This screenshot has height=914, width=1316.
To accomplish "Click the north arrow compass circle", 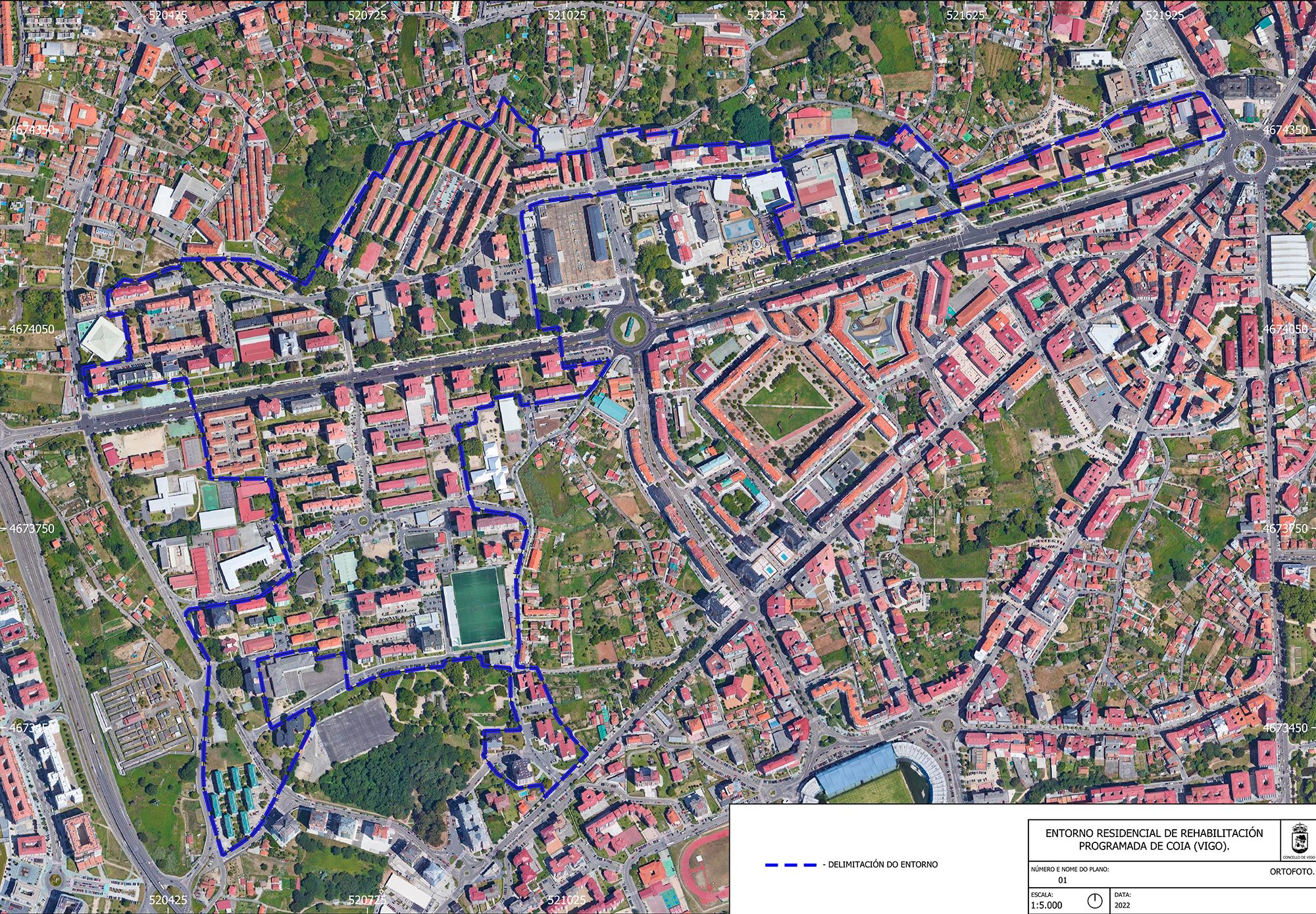I will (1095, 900).
